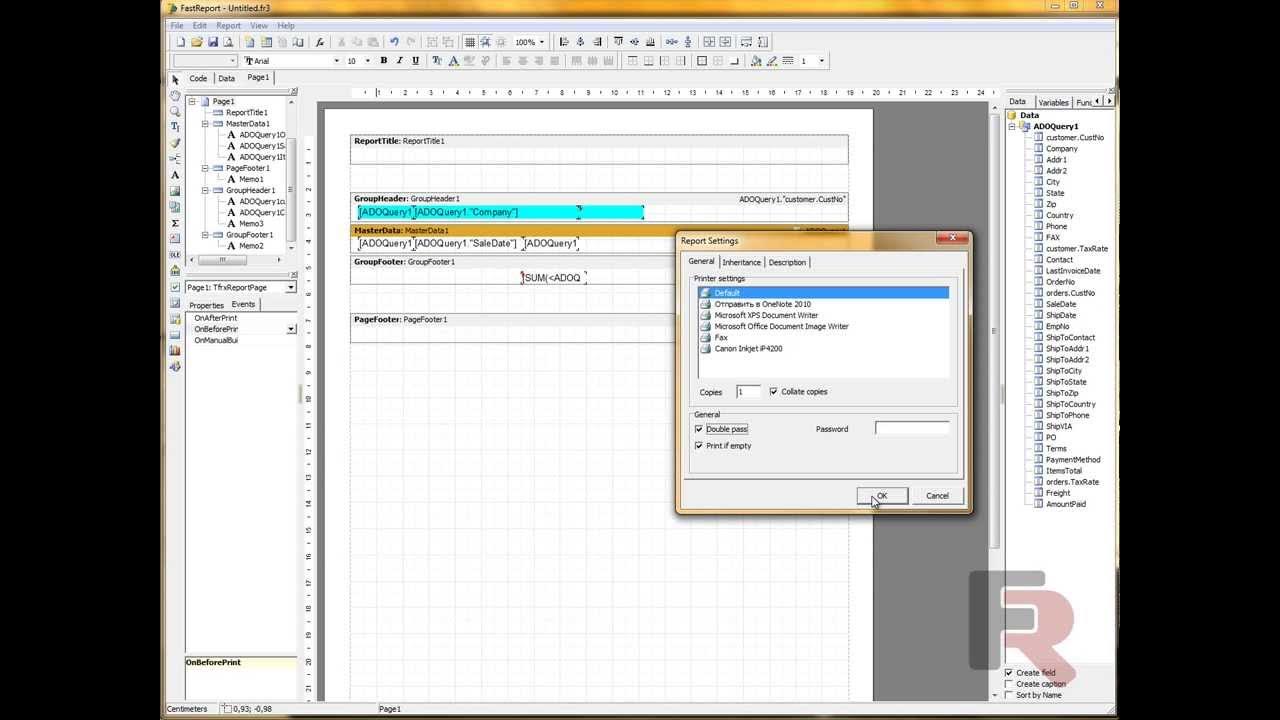Select the arrow pointer tool

(x=175, y=80)
